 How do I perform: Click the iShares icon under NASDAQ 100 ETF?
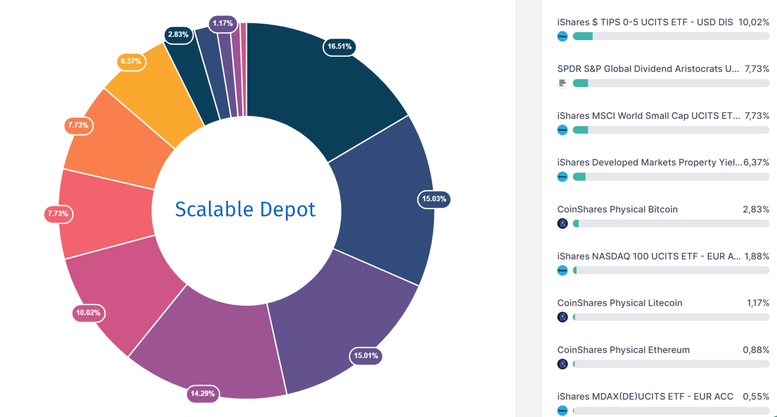coord(563,270)
